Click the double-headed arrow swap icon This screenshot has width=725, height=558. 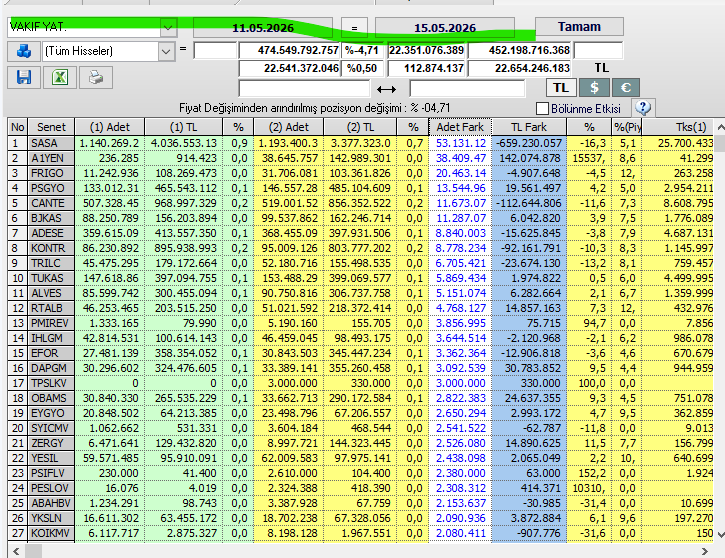[386, 89]
